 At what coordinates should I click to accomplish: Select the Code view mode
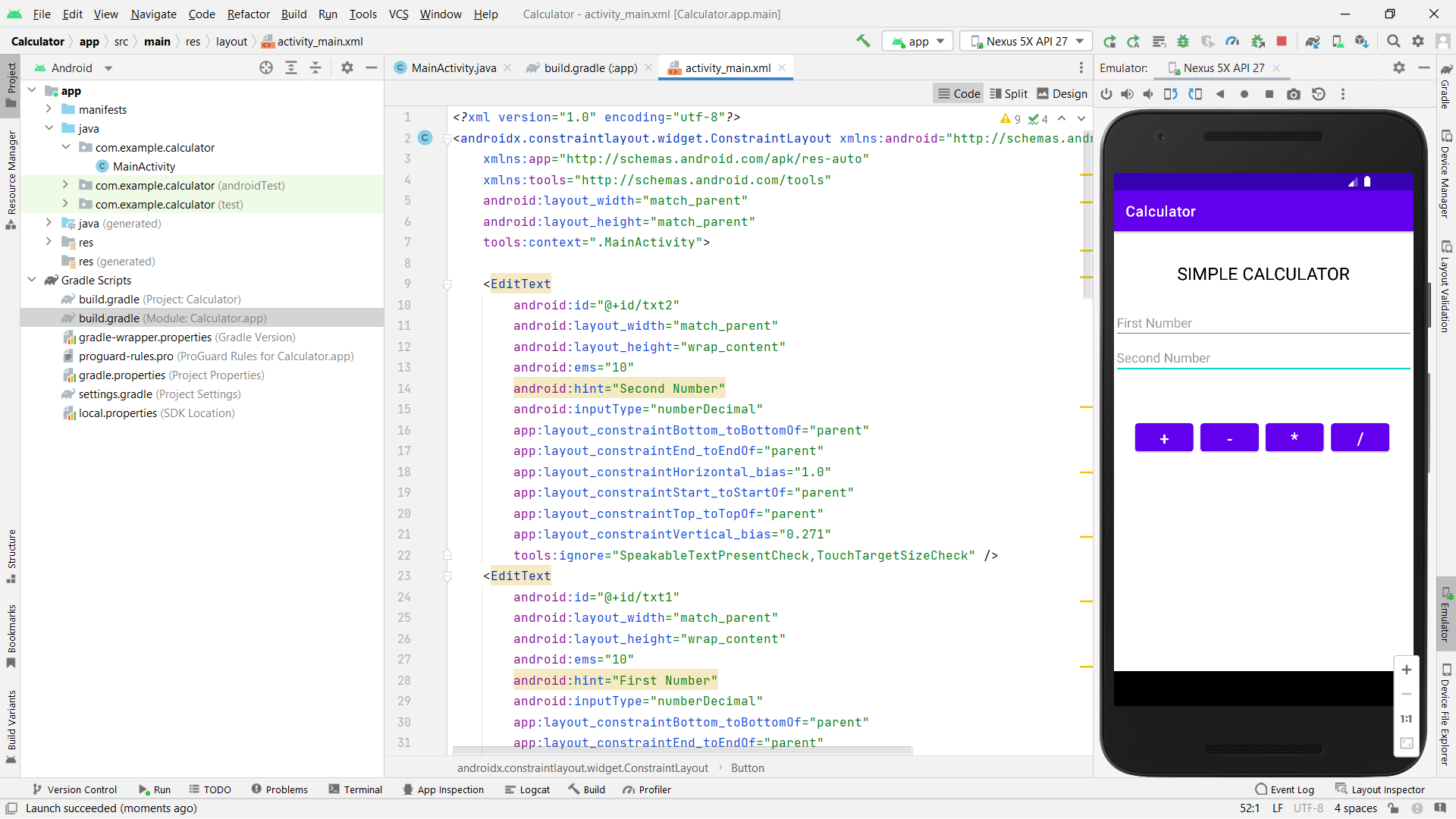tap(959, 93)
